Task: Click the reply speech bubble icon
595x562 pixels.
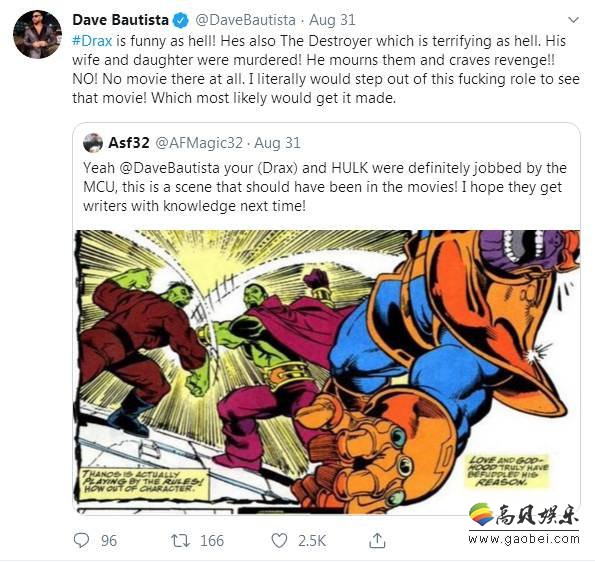Action: point(81,540)
